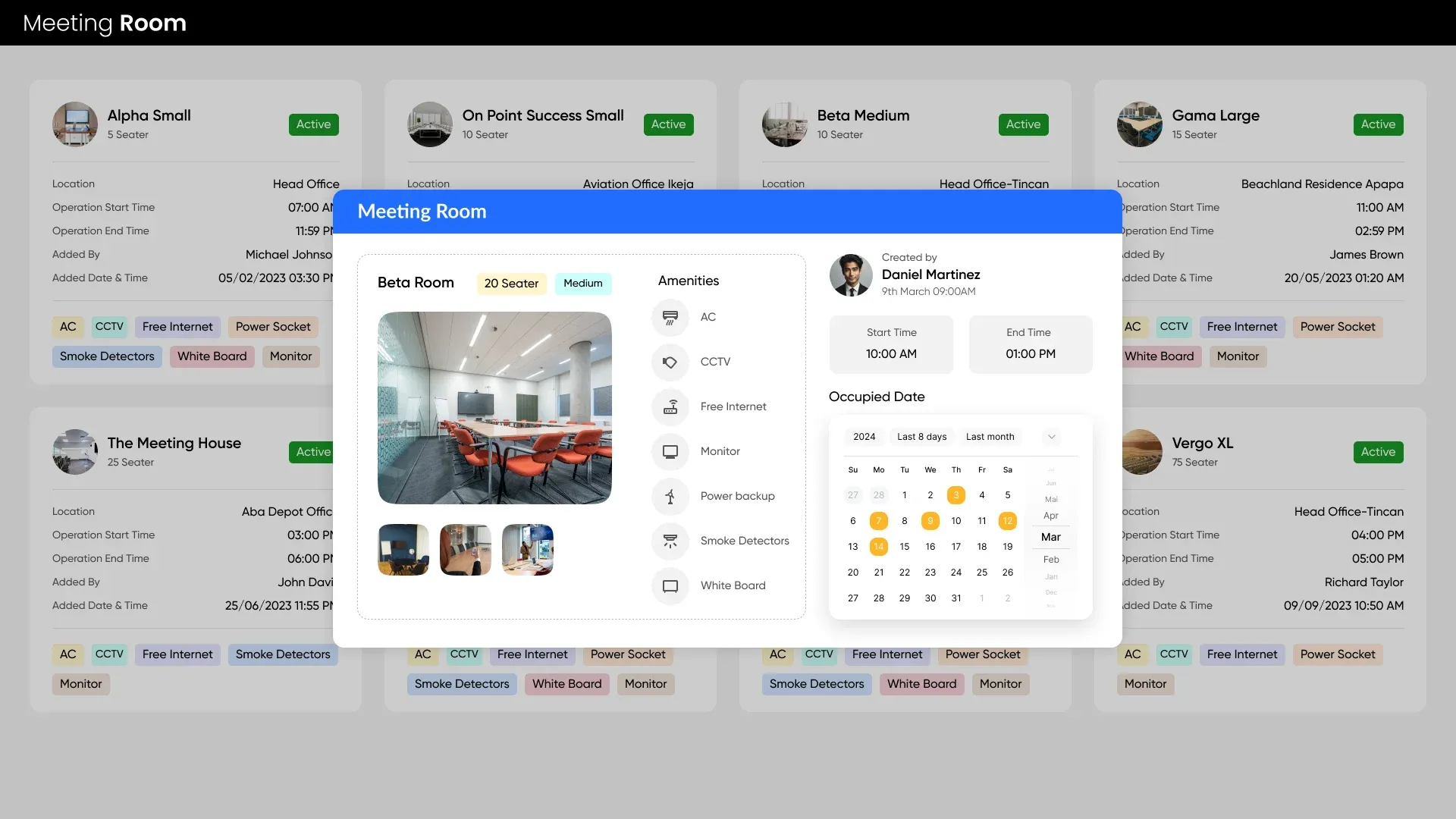Click Active status on Vergo XL
1456x819 pixels.
[x=1377, y=452]
